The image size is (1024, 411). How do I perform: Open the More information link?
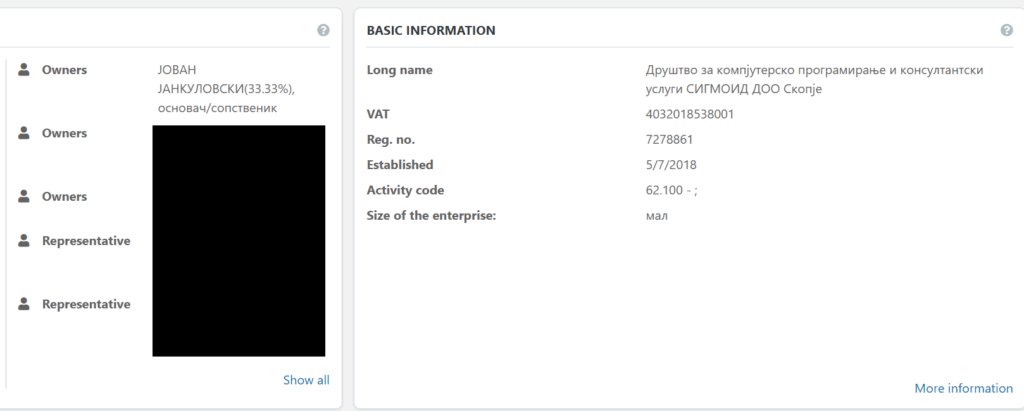[x=963, y=388]
